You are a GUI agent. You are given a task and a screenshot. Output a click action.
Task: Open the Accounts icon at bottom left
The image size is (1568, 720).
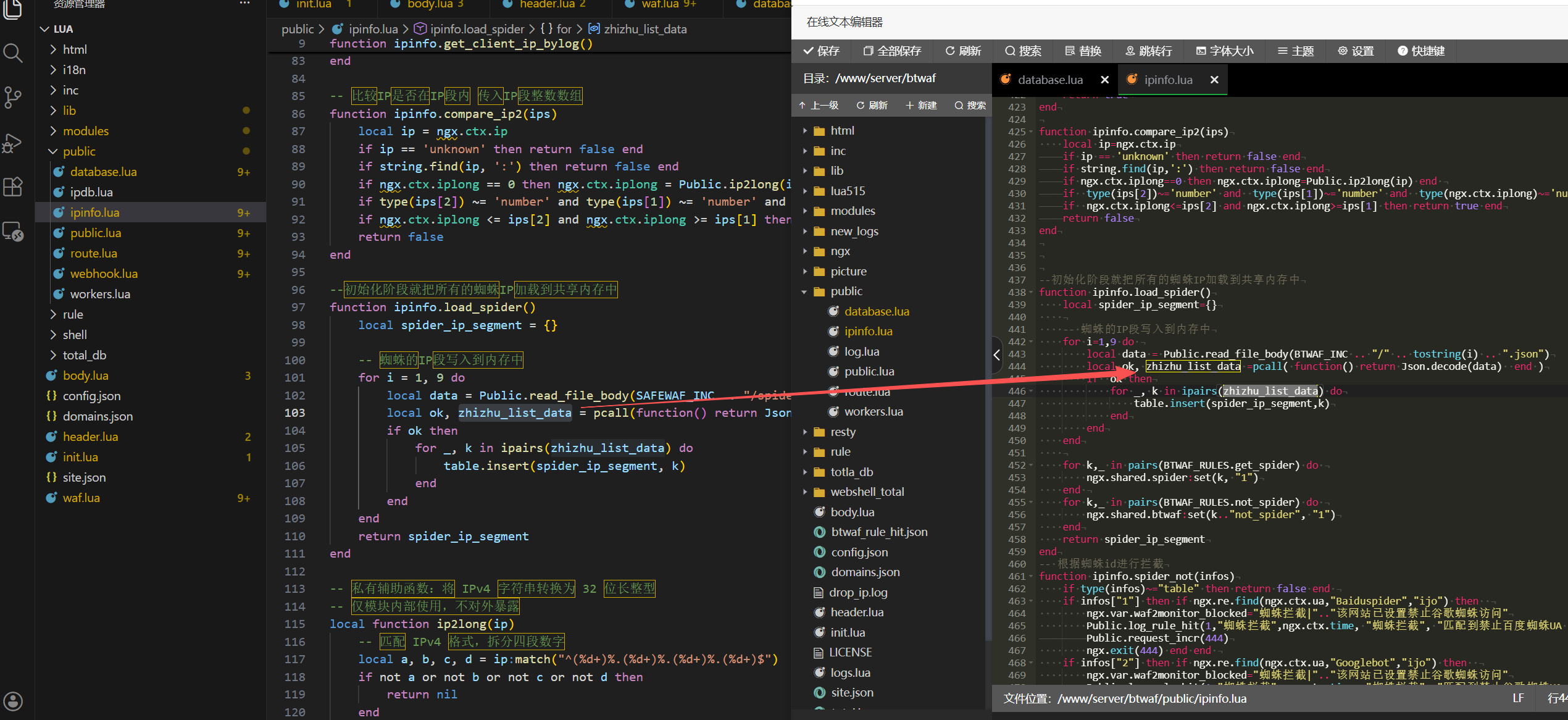coord(13,701)
